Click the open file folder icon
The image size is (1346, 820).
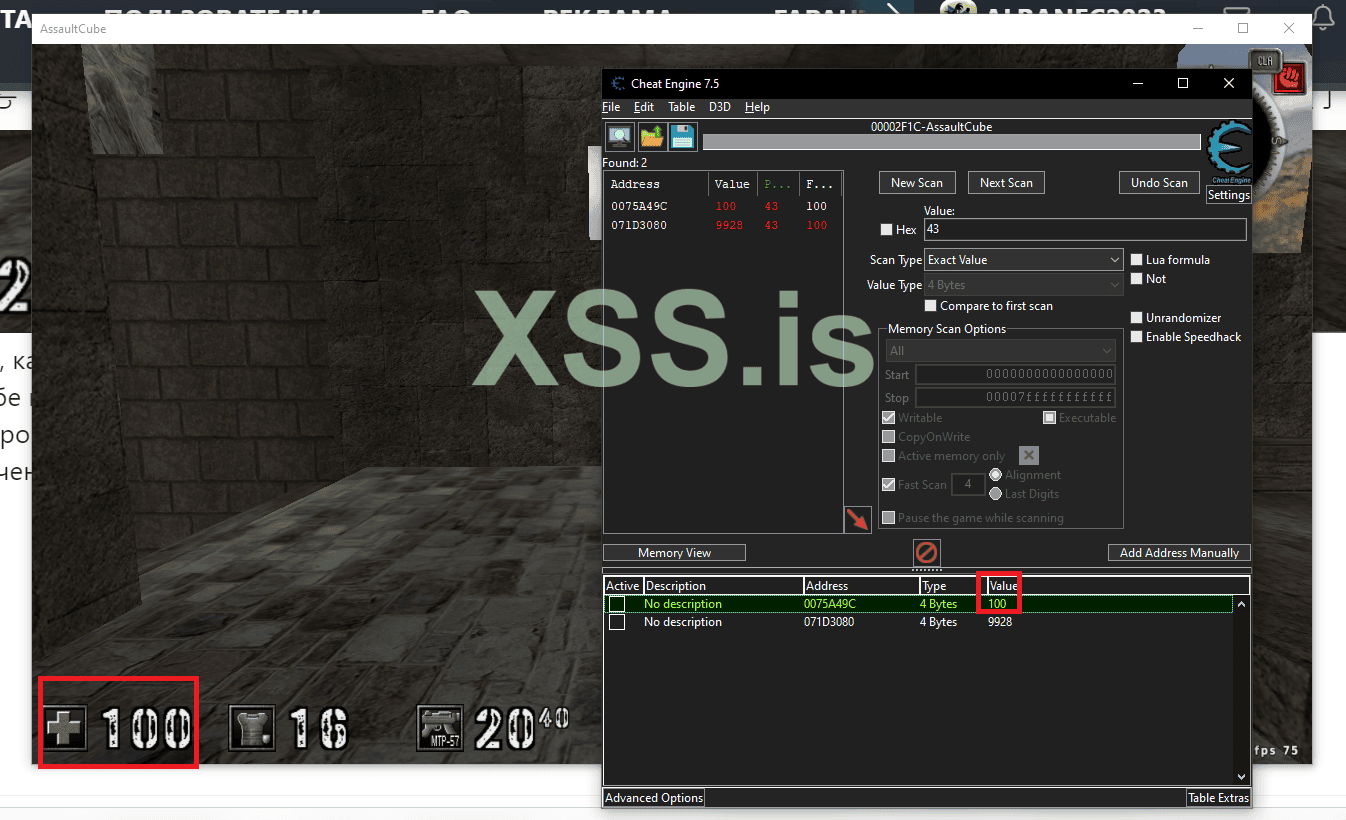pyautogui.click(x=652, y=137)
